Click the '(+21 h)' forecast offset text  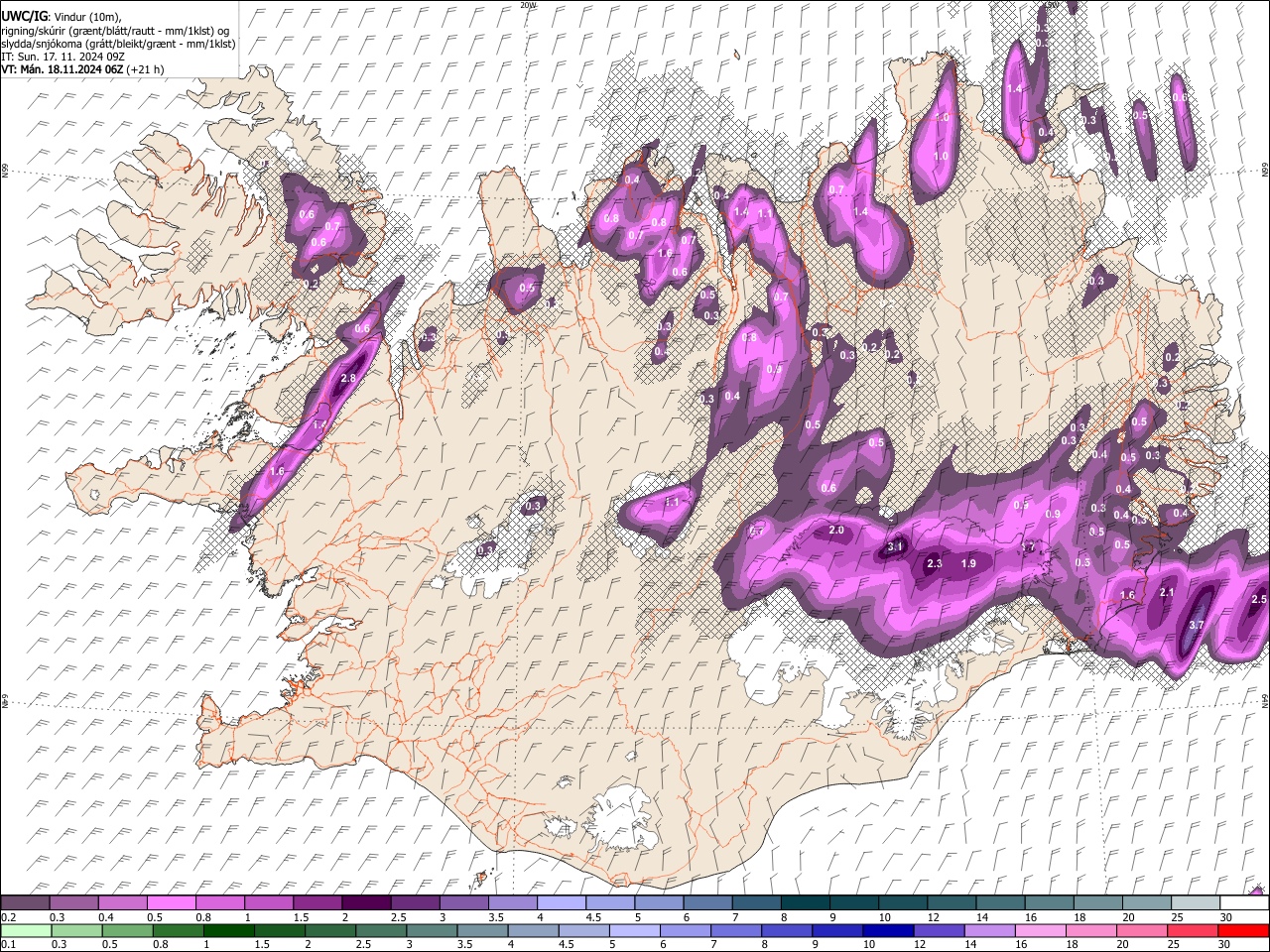(x=146, y=69)
